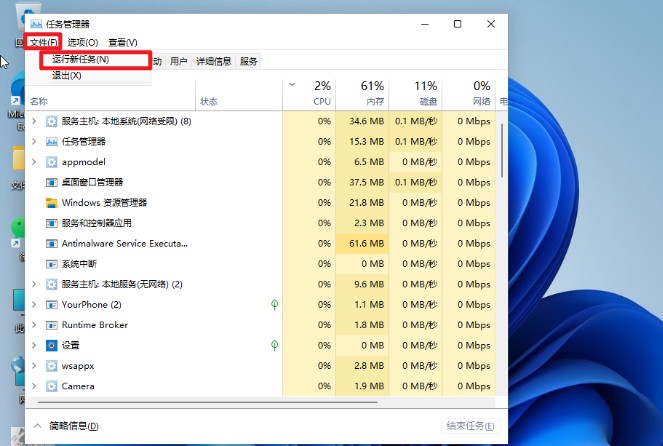Choose 运行新任务(N) from the menu
Screen dimensions: 663x446
point(81,60)
